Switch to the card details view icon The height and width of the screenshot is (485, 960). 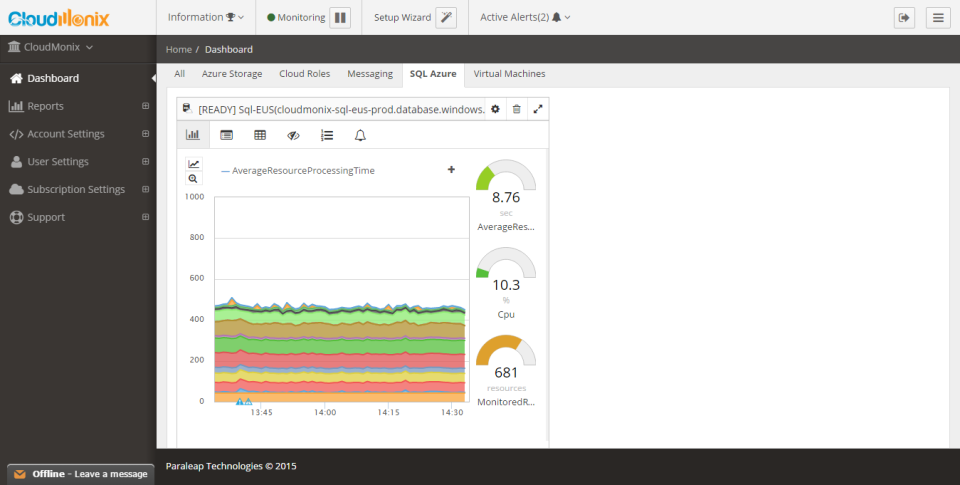pyautogui.click(x=227, y=135)
